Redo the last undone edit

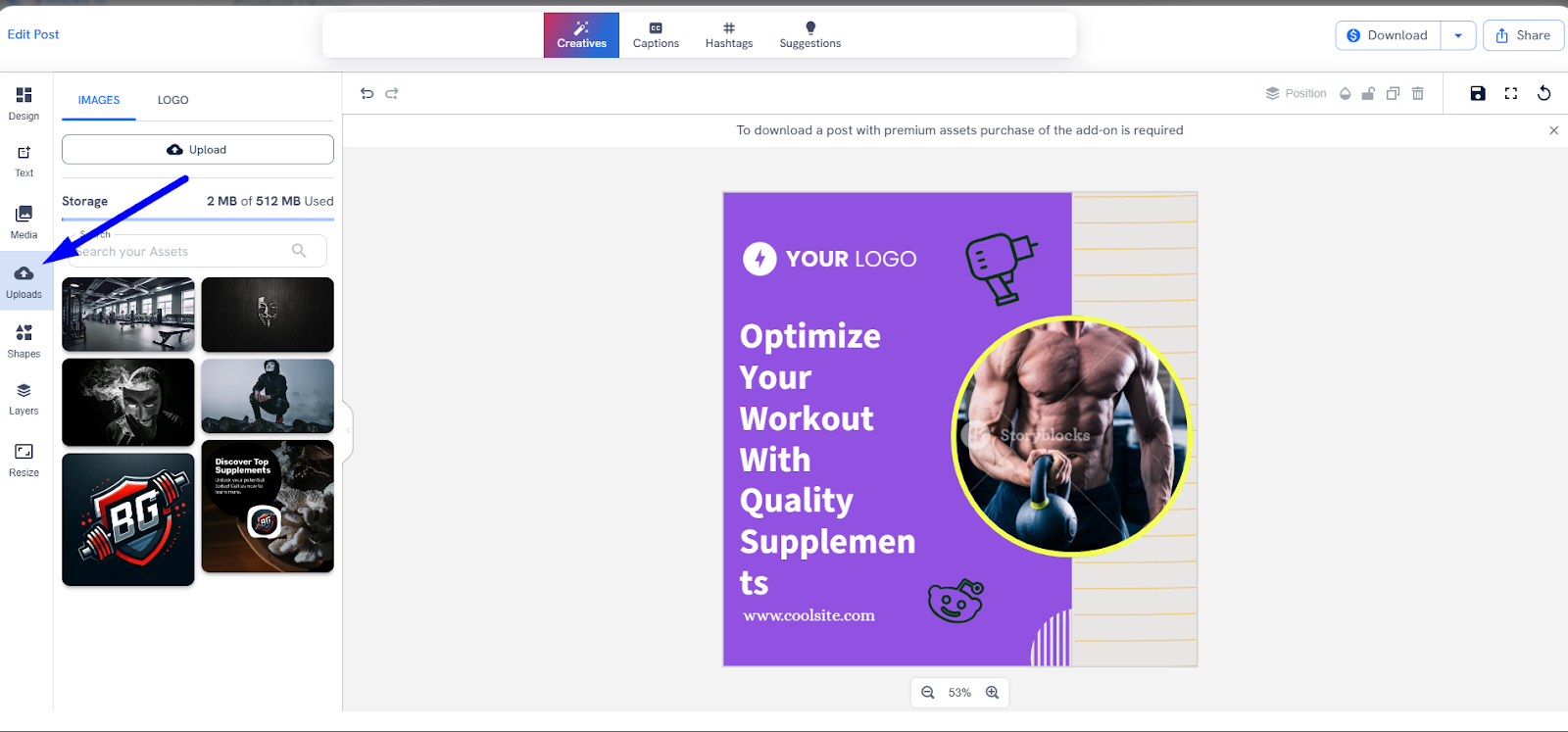coord(392,93)
